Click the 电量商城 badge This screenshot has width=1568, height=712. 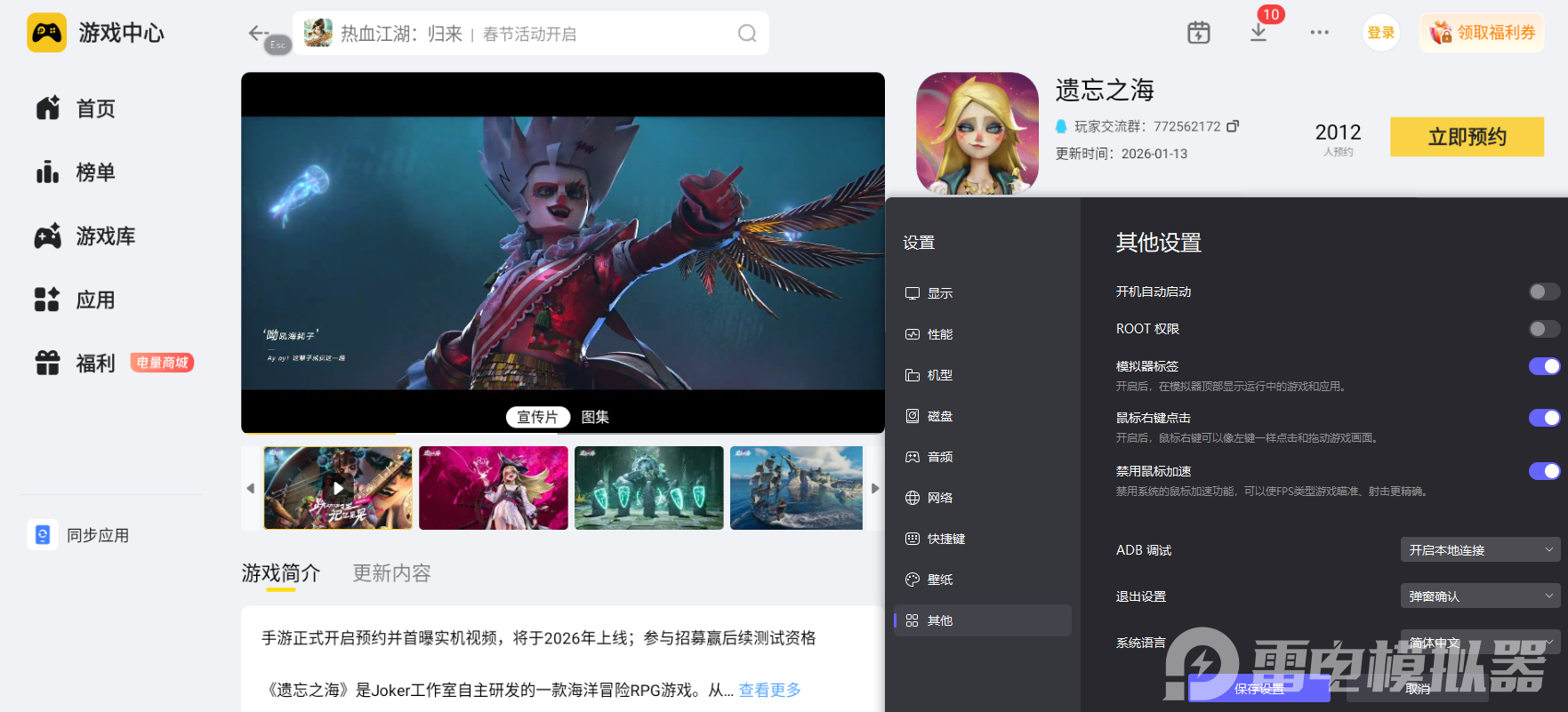163,363
